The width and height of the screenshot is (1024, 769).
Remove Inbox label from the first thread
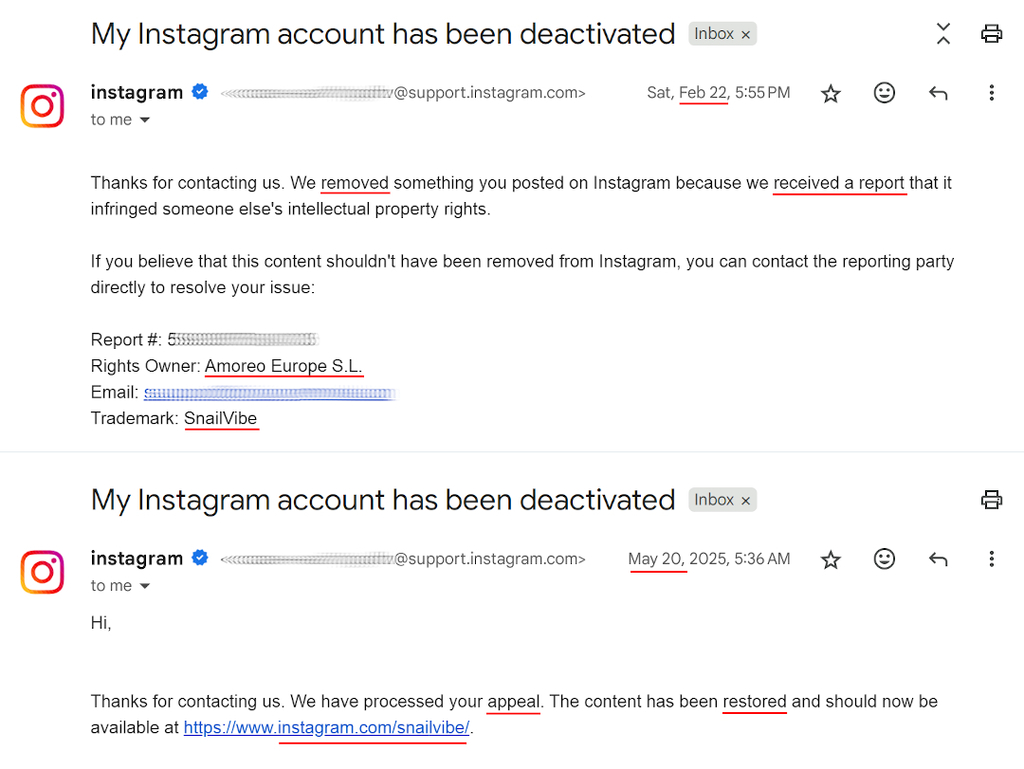pos(745,34)
